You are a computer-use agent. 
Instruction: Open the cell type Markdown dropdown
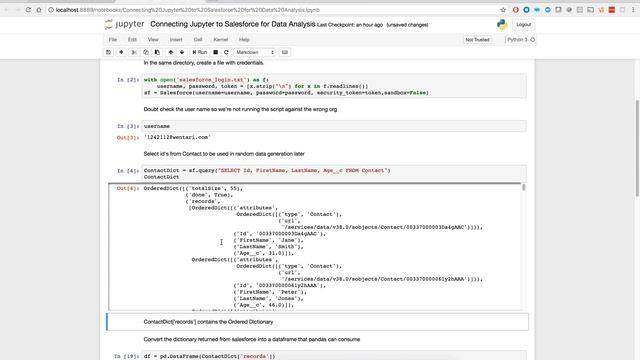(255, 52)
